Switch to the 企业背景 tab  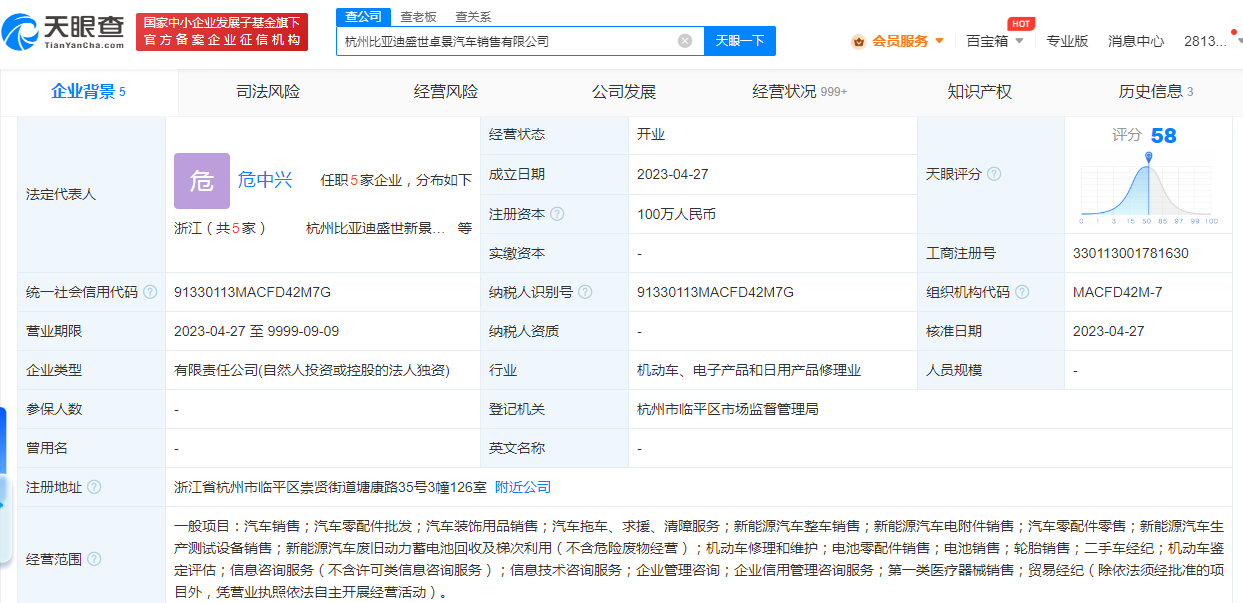click(x=88, y=92)
